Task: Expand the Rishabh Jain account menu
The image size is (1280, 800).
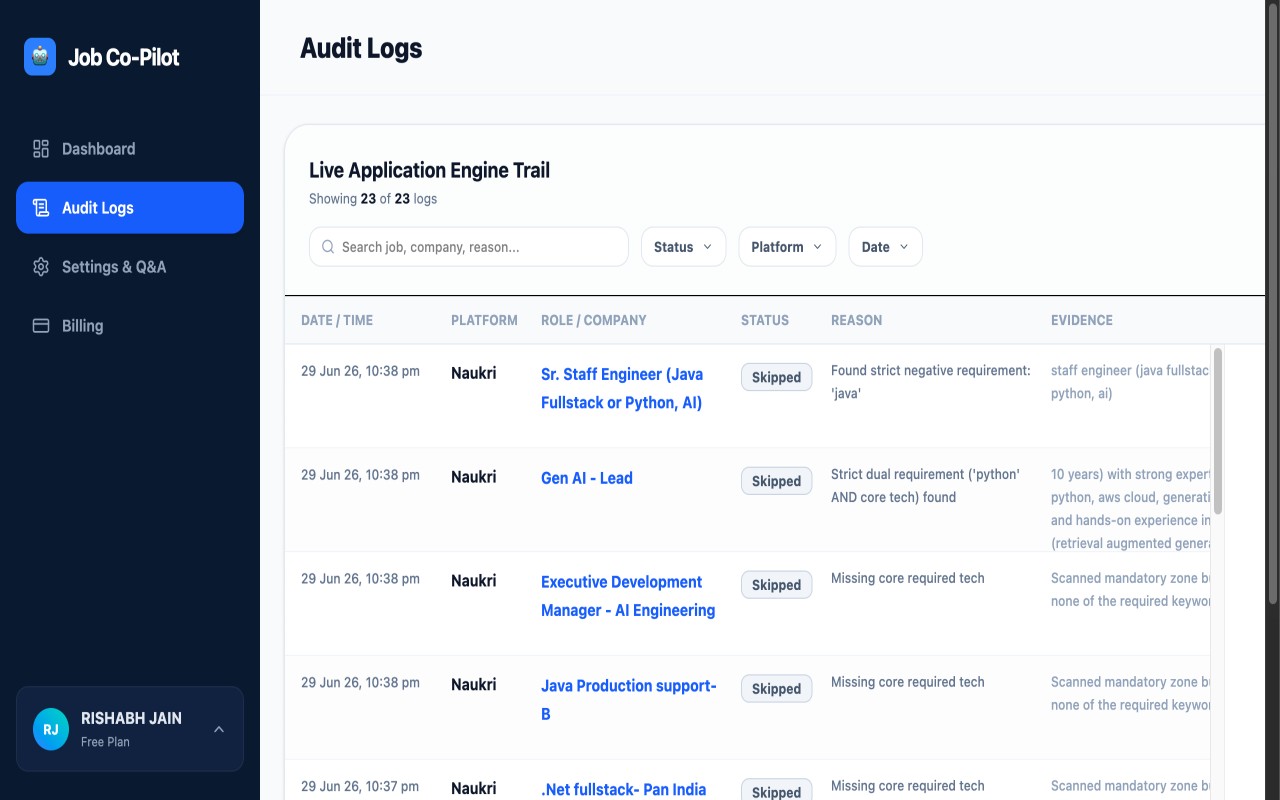Action: pos(130,729)
